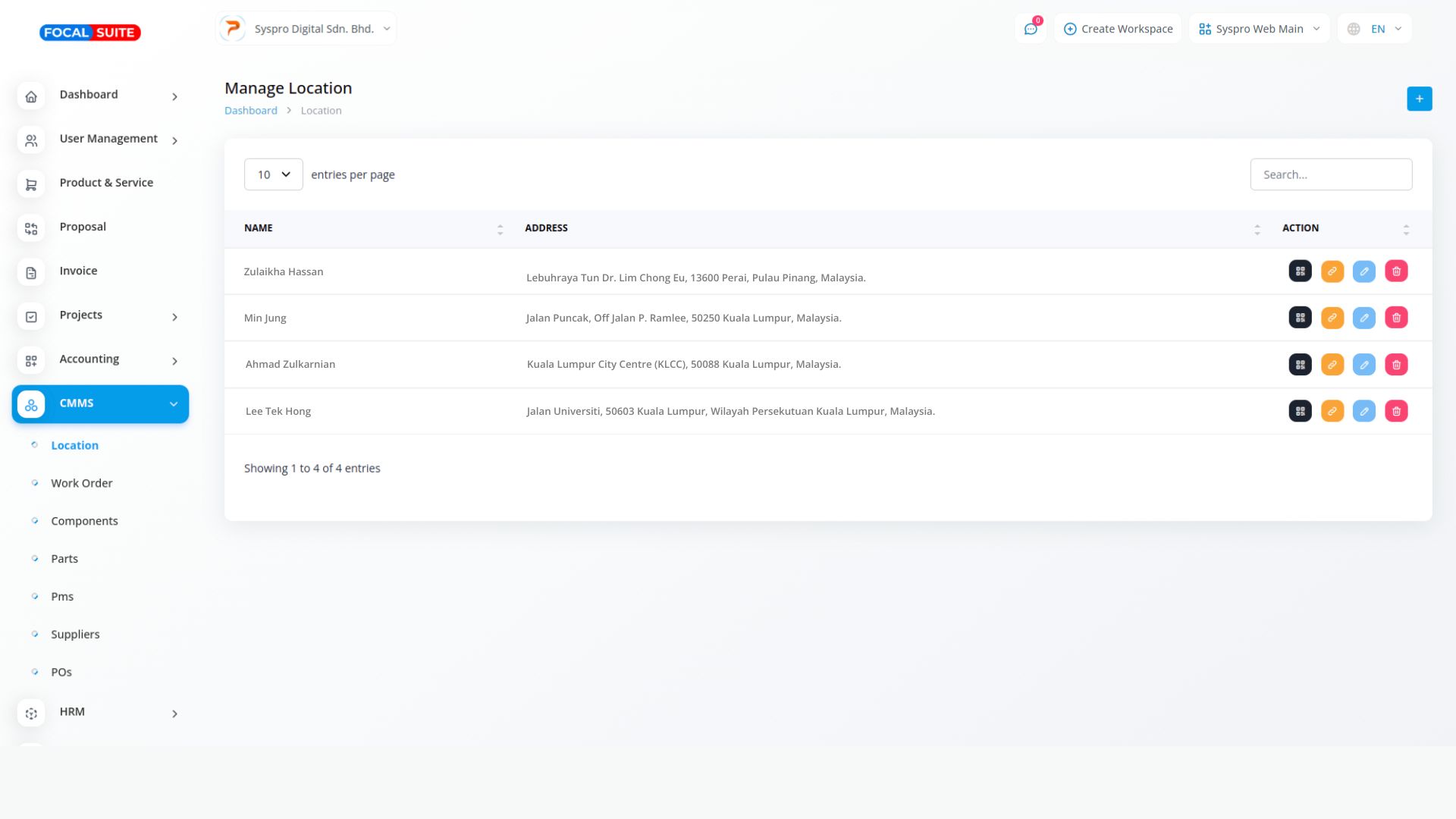Open the entries per page dropdown
Screen dimensions: 1456x819
pos(273,174)
